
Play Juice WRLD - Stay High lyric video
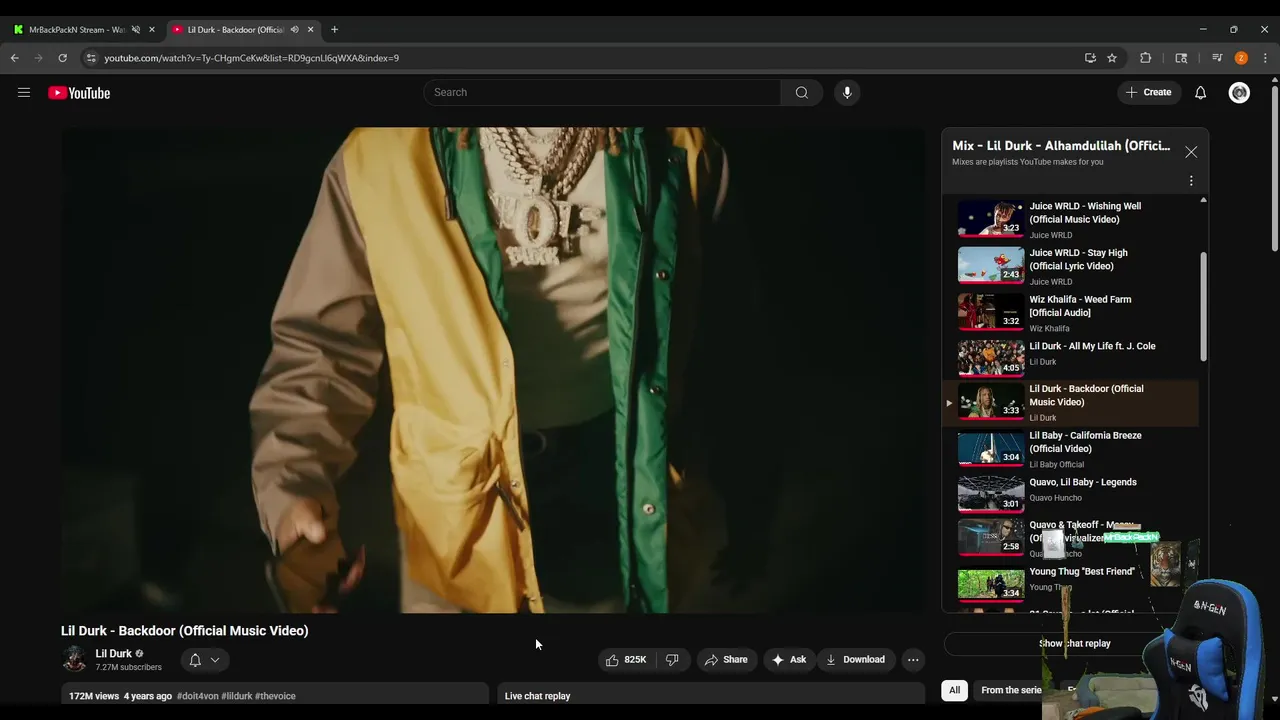coord(1070,267)
